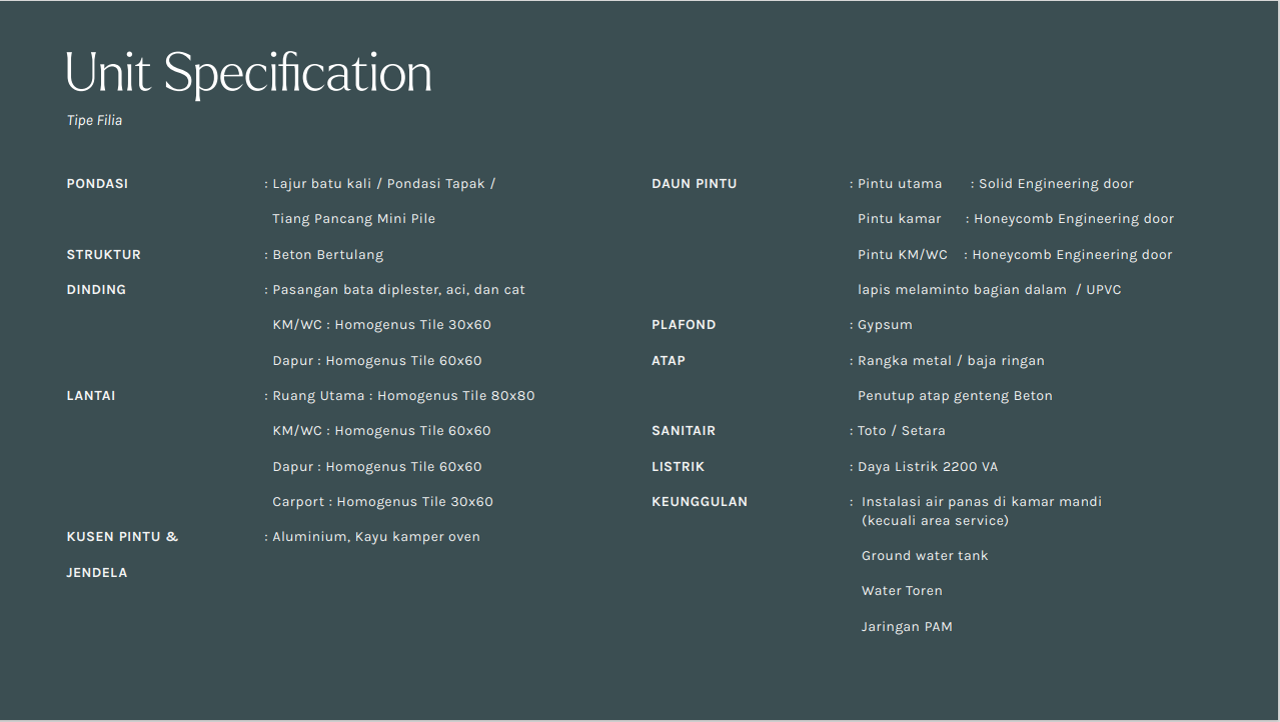This screenshot has width=1280, height=722.
Task: Select the DAUN PINTU heading
Action: coord(694,184)
